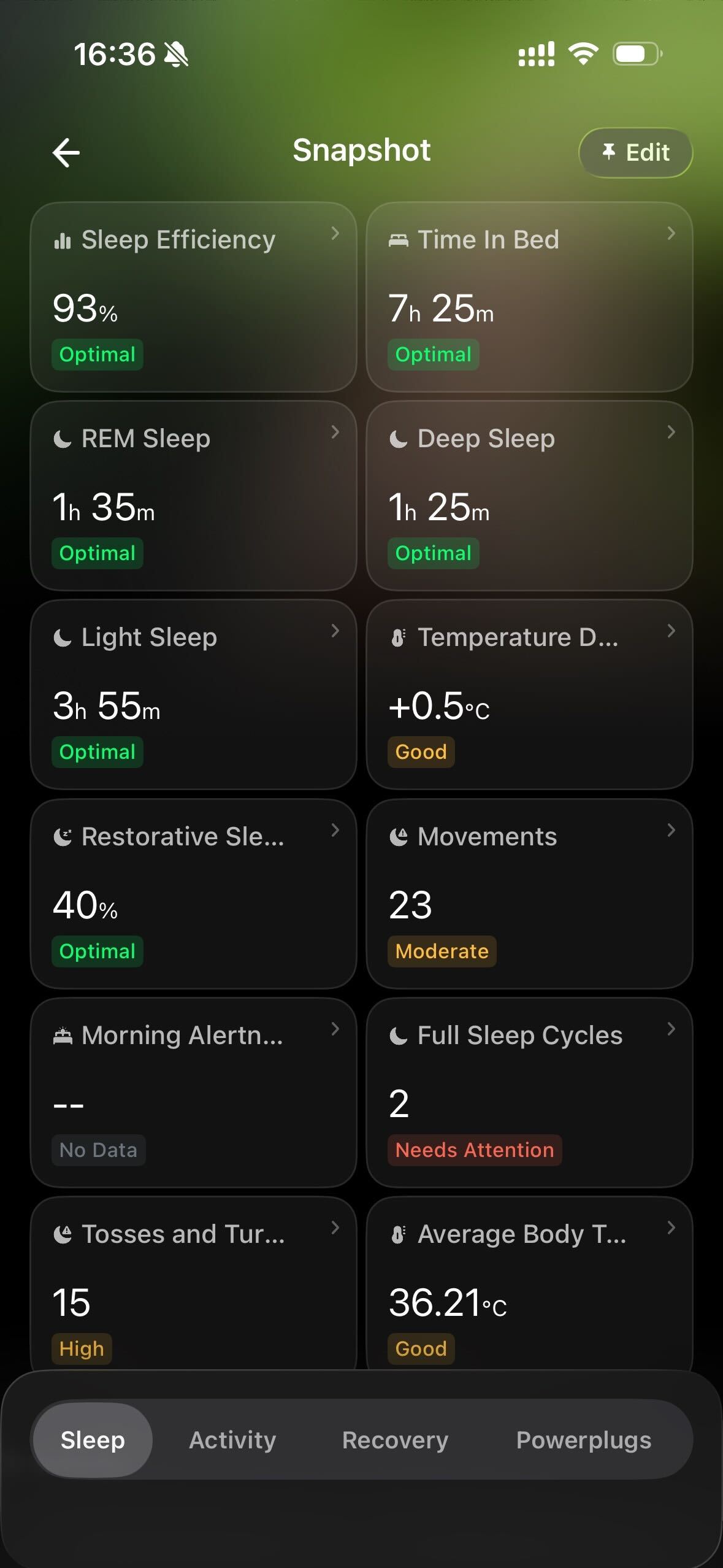Expand Full Sleep Cycles chevron
The height and width of the screenshot is (1568, 723).
tap(671, 1029)
